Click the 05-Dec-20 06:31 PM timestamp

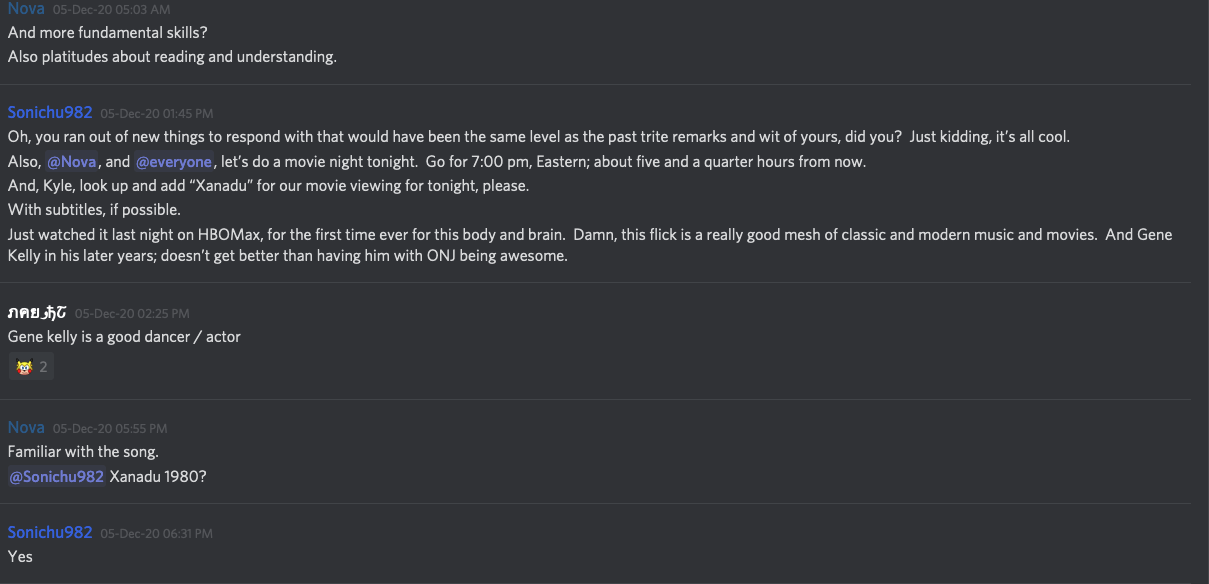pyautogui.click(x=156, y=533)
